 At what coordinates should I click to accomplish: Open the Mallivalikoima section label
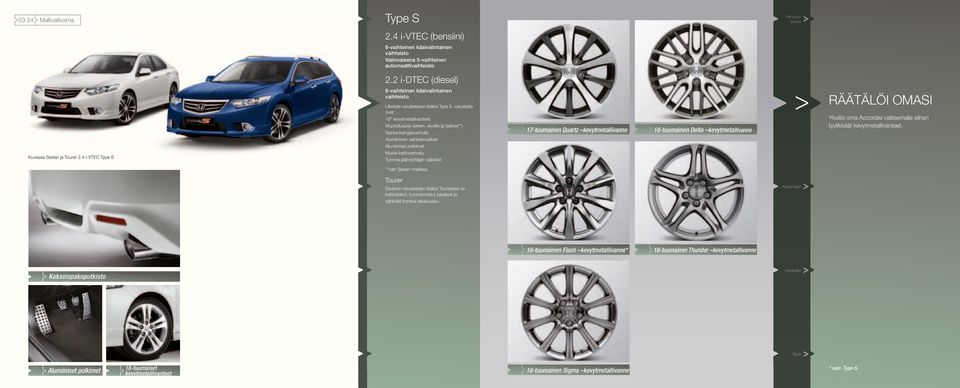click(x=58, y=20)
